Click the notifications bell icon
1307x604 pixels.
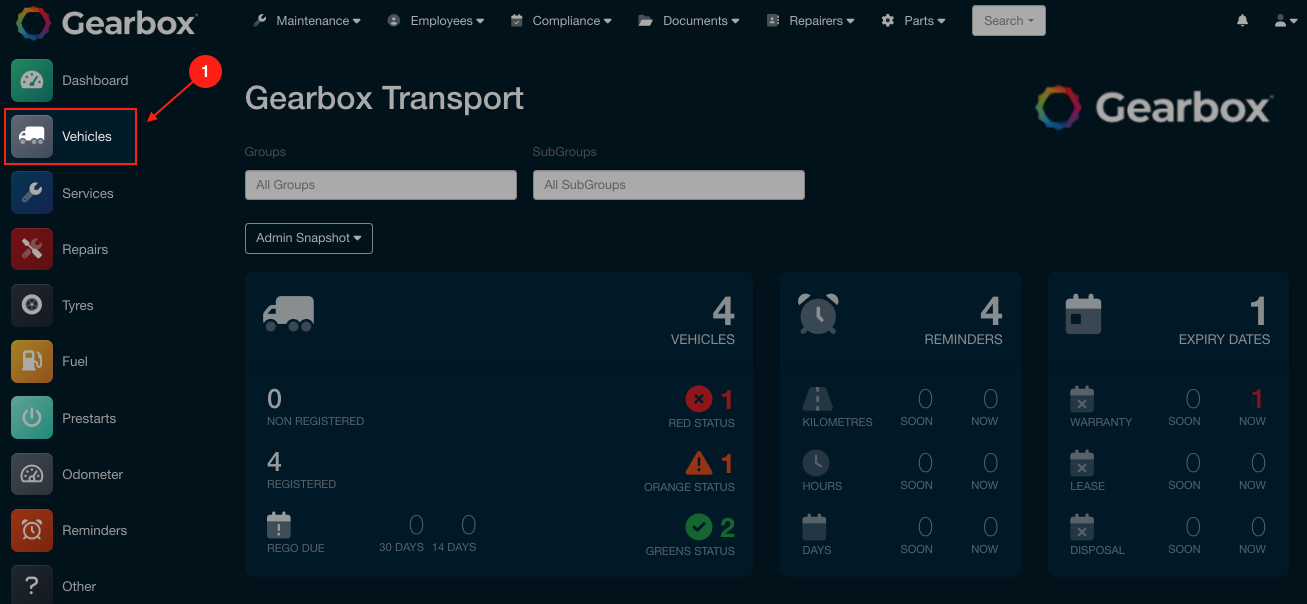[x=1243, y=20]
